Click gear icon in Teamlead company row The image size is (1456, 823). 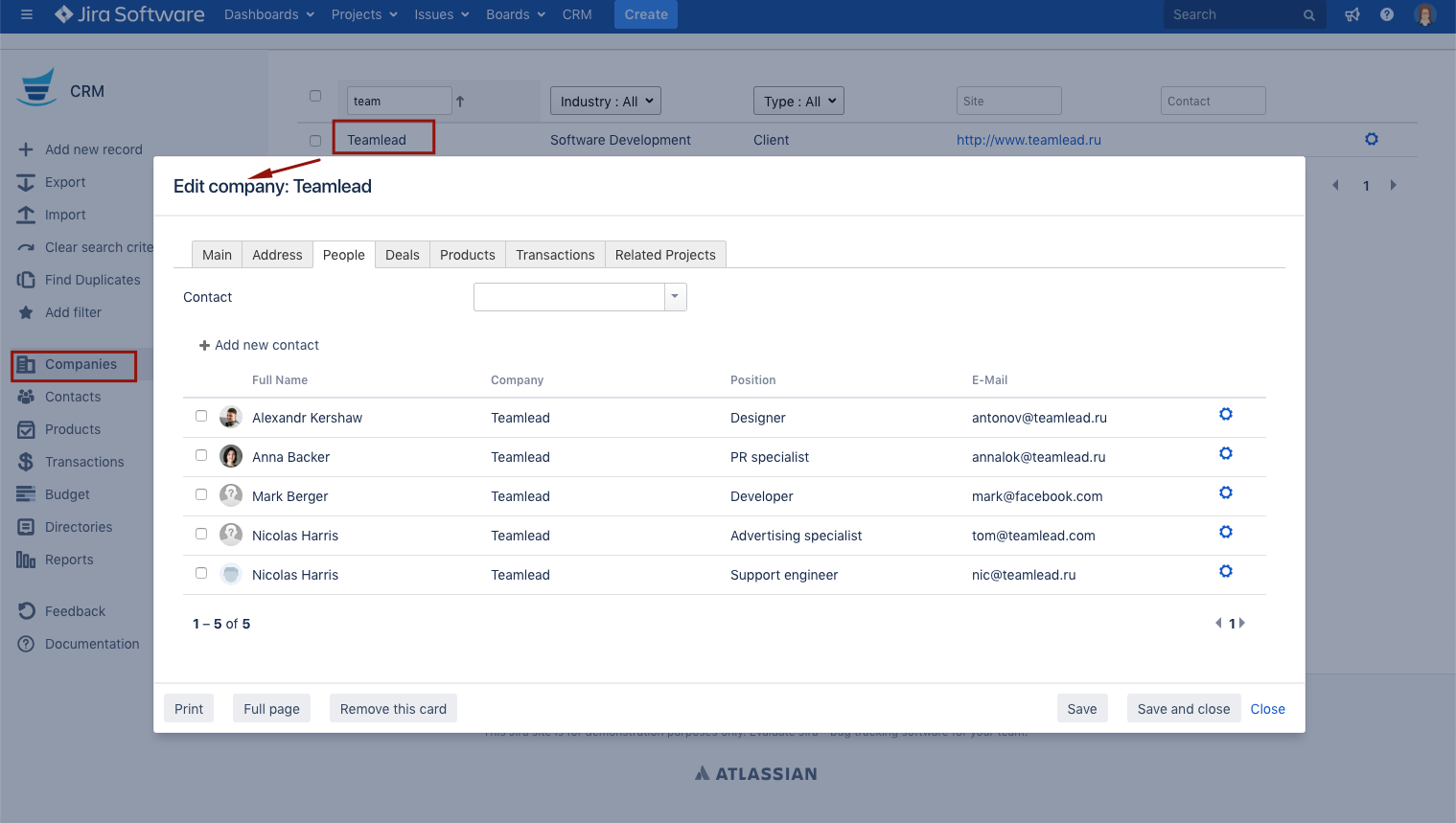point(1371,140)
